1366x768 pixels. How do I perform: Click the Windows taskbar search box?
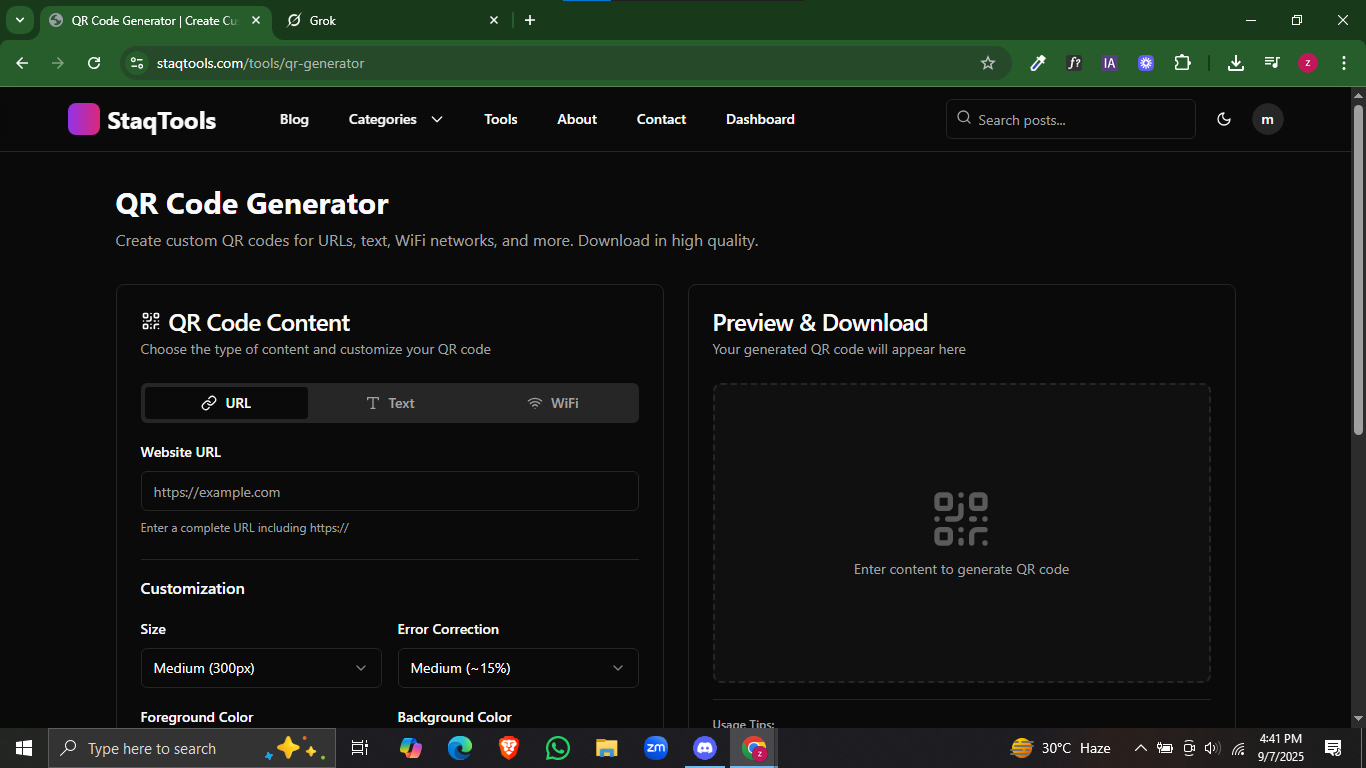(x=192, y=748)
